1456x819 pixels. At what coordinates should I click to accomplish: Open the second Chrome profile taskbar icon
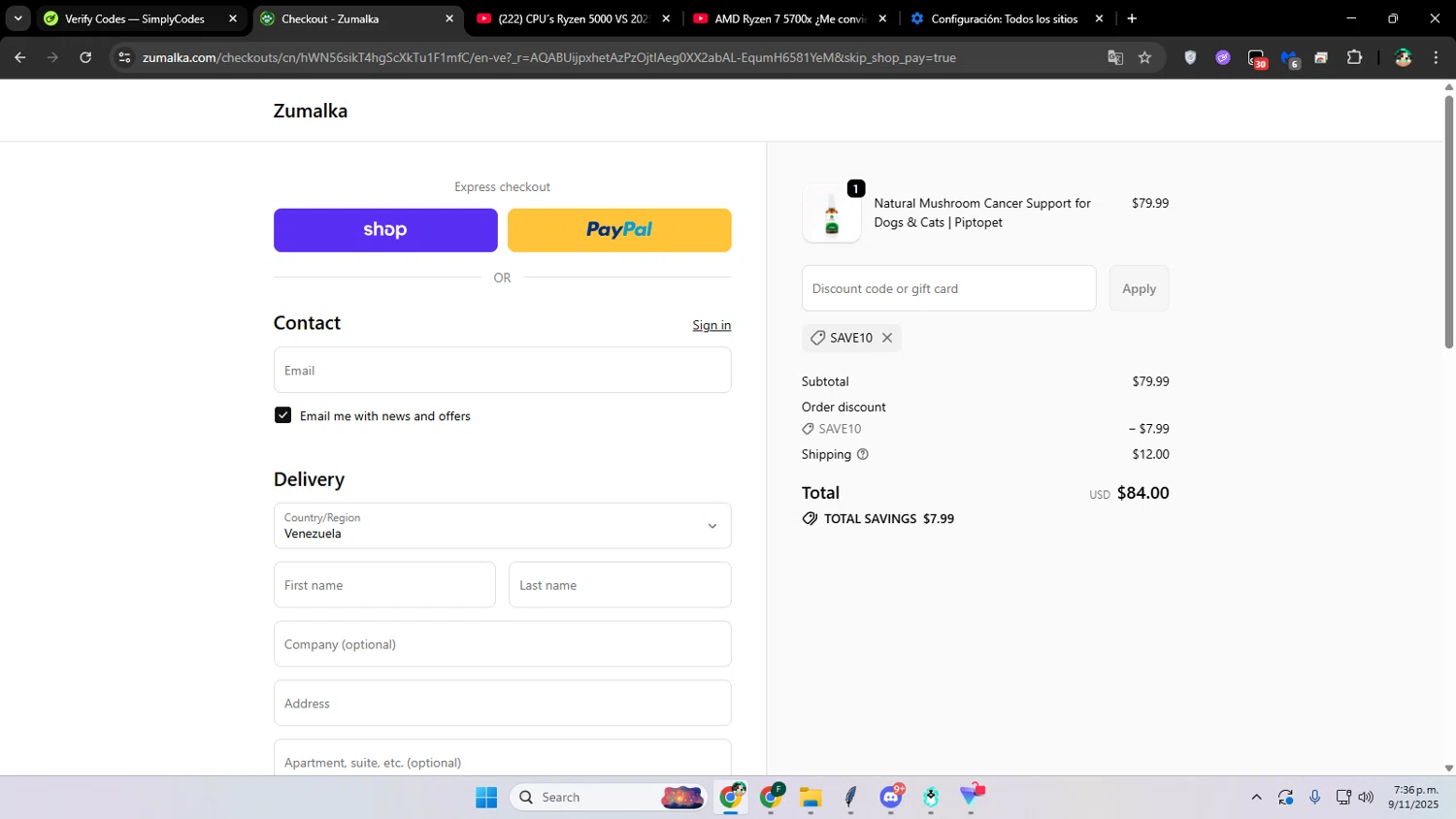click(x=772, y=798)
